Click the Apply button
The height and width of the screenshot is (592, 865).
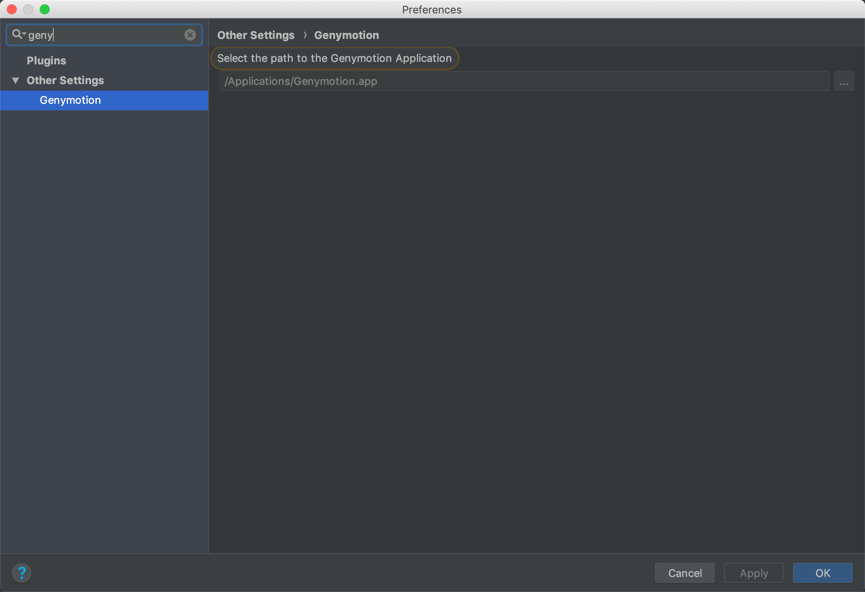tap(754, 573)
